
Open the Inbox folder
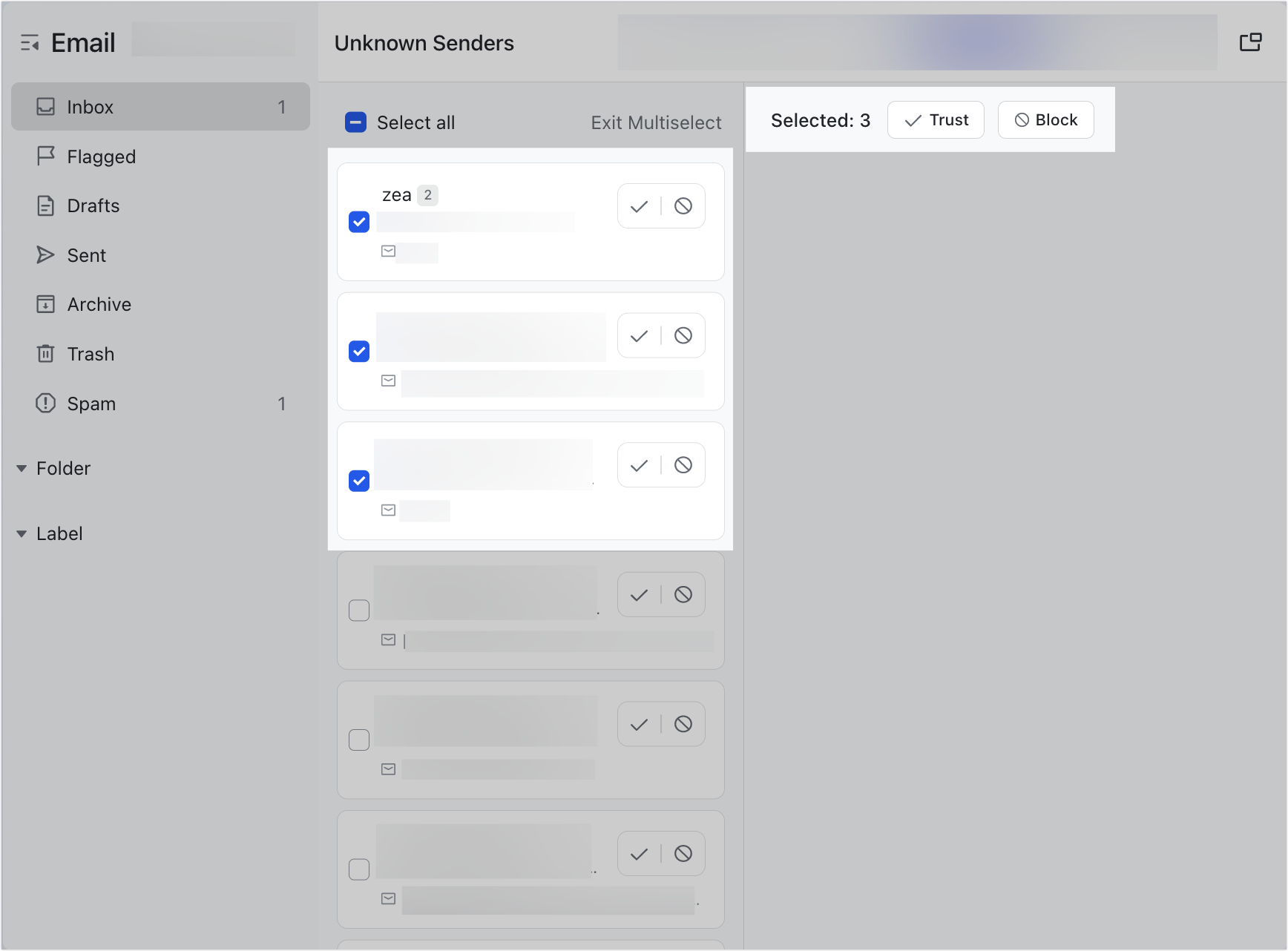pyautogui.click(x=160, y=107)
